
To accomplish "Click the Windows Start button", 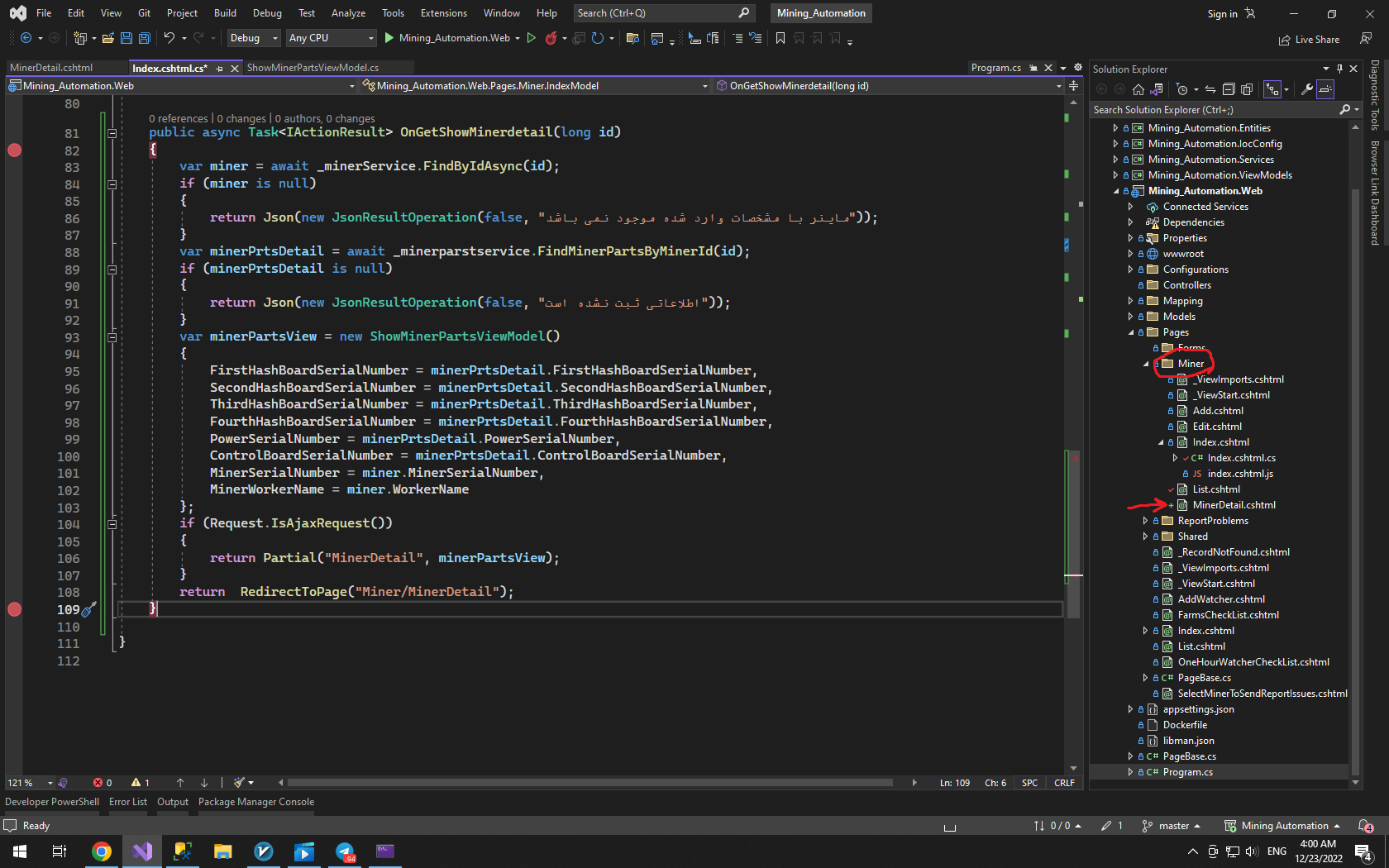I will 20,851.
